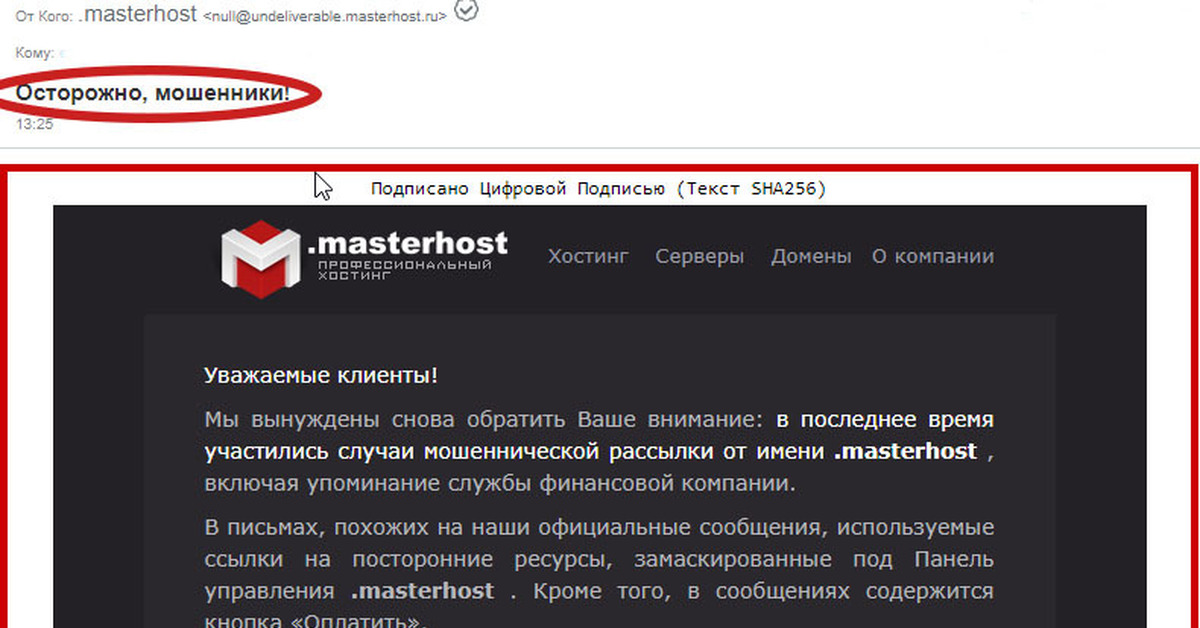Click the digital signature SHA256 indicator
The image size is (1200, 628).
tap(598, 188)
